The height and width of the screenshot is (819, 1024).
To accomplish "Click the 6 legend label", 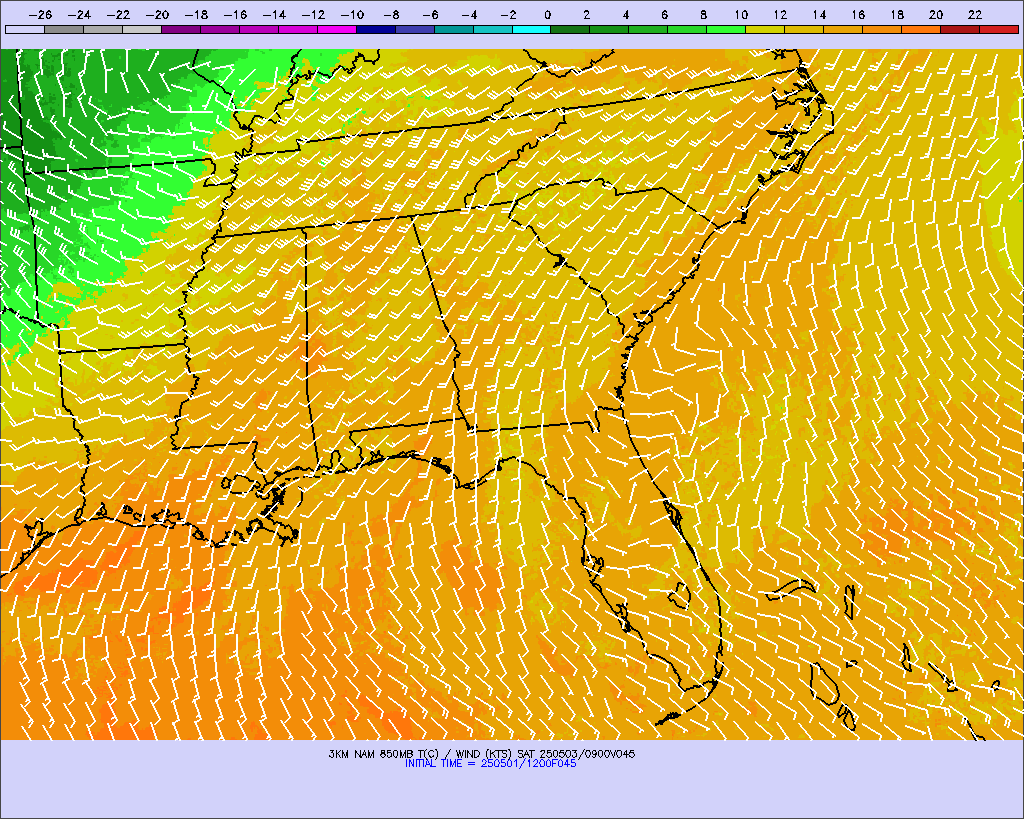I will click(664, 14).
